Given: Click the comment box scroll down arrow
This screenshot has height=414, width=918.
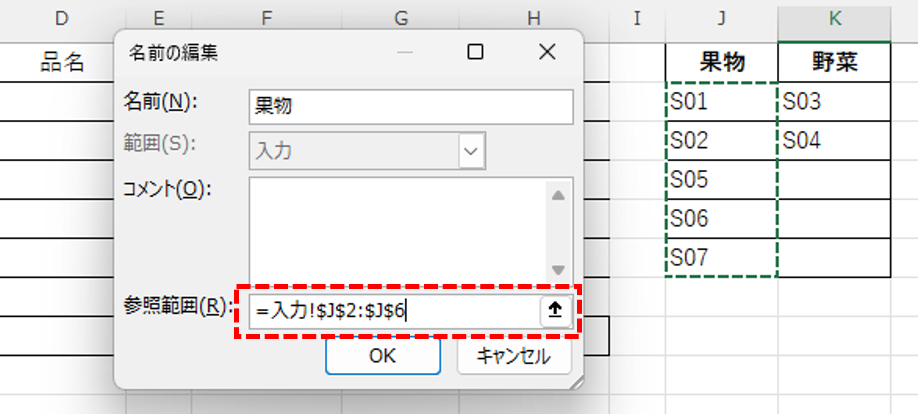Looking at the screenshot, I should coord(559,271).
